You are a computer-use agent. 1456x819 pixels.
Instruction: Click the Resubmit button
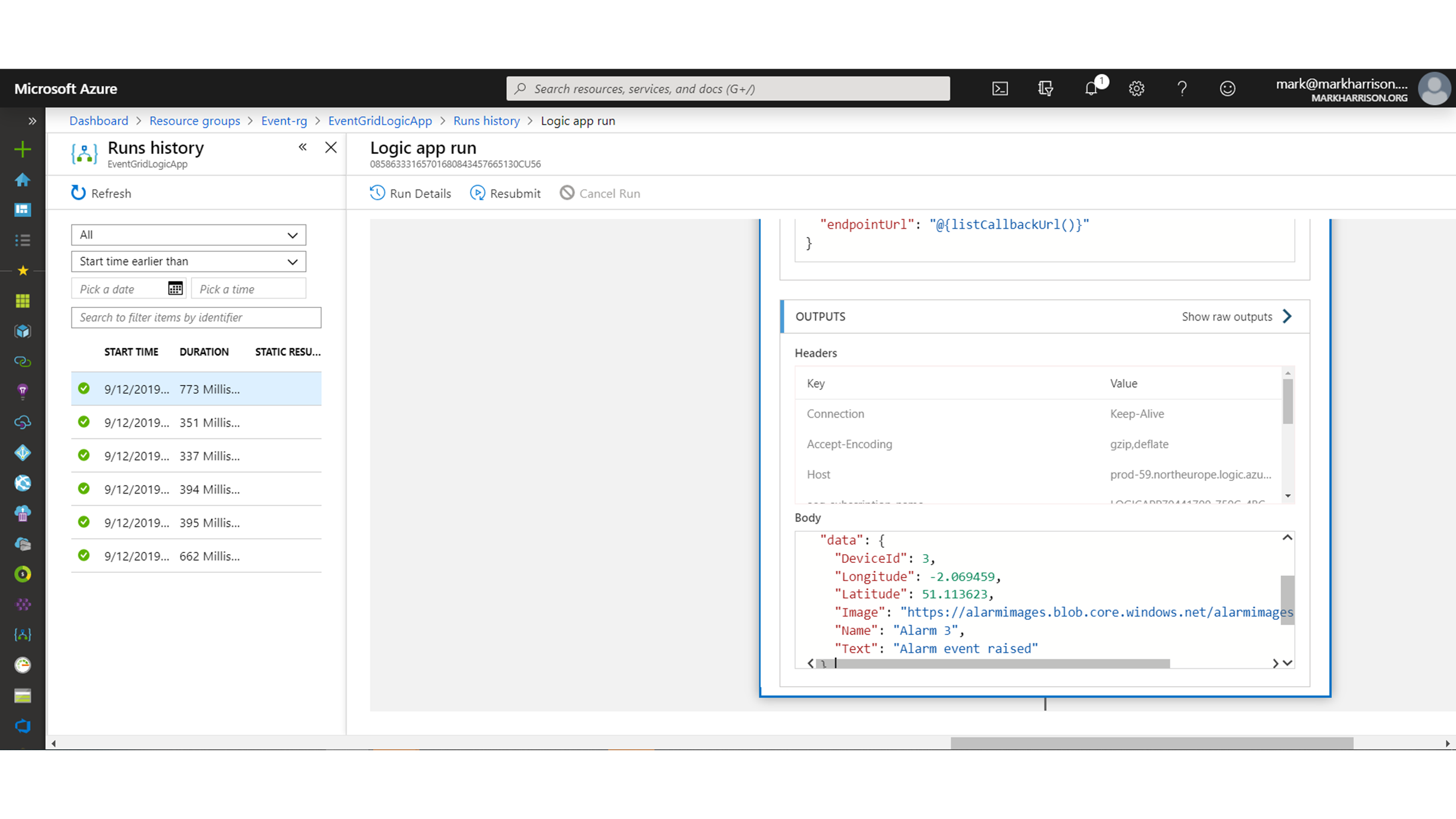[x=505, y=193]
